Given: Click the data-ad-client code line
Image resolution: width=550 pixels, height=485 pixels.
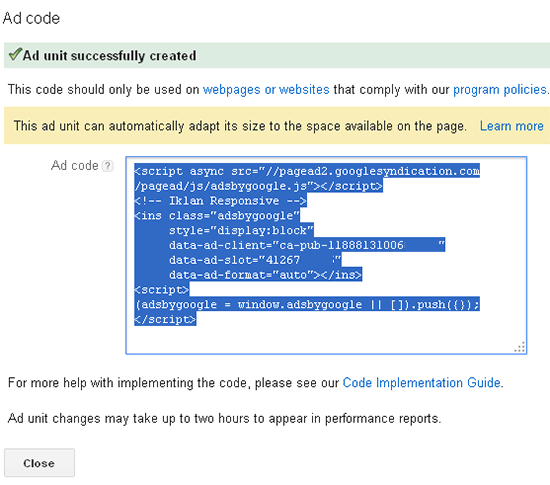Looking at the screenshot, I should [307, 245].
